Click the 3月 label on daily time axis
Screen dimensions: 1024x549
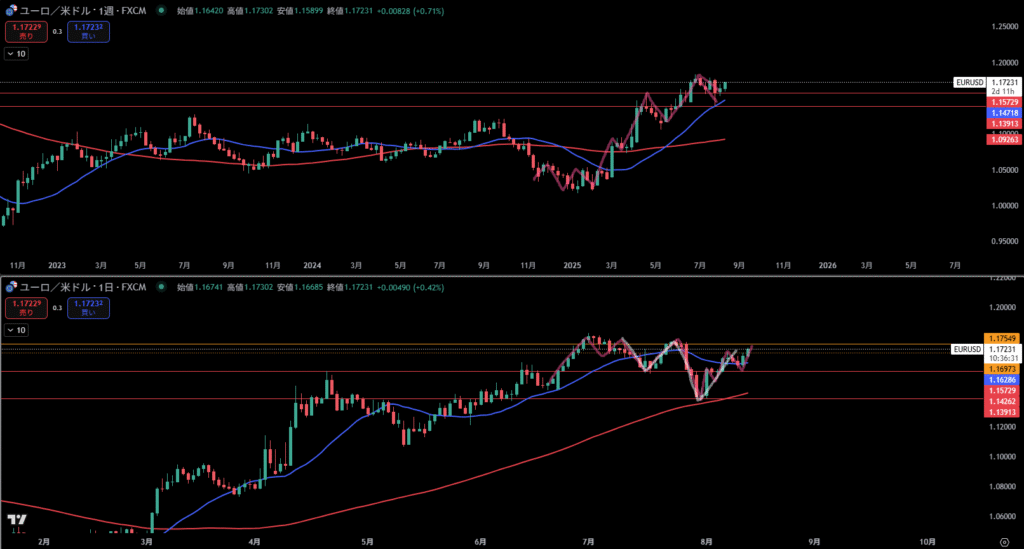click(146, 542)
